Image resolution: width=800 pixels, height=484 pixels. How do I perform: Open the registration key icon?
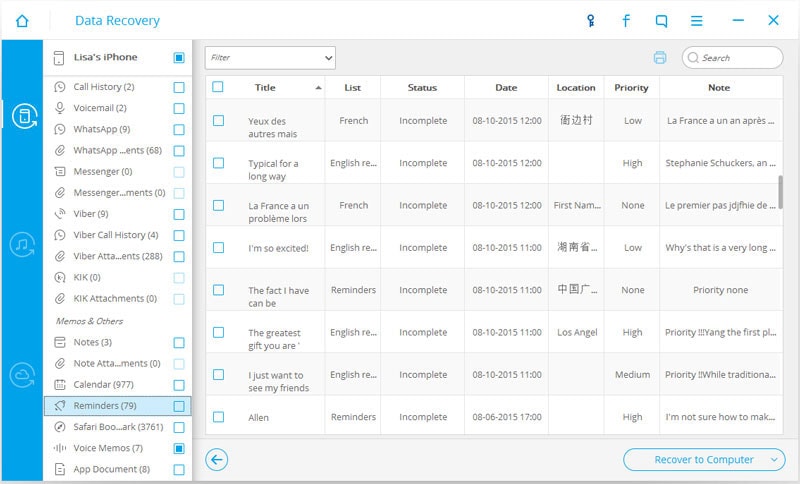[590, 20]
